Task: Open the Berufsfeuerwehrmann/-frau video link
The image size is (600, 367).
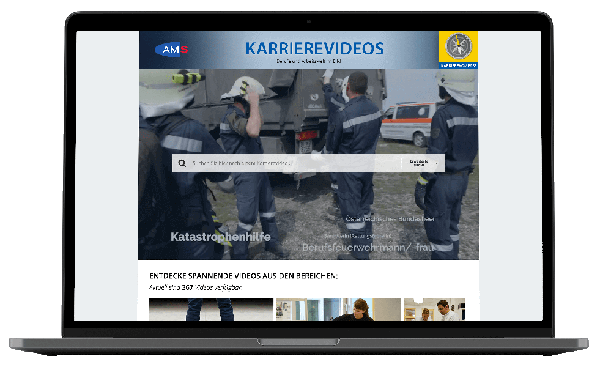Action: pyautogui.click(x=368, y=248)
